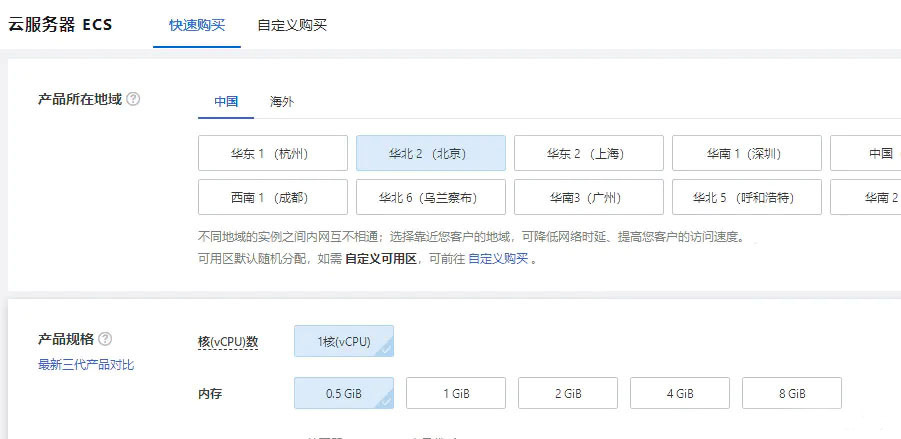This screenshot has height=439, width=901.
Task: Choose region 华北 2 (北京)
Action: 431,154
